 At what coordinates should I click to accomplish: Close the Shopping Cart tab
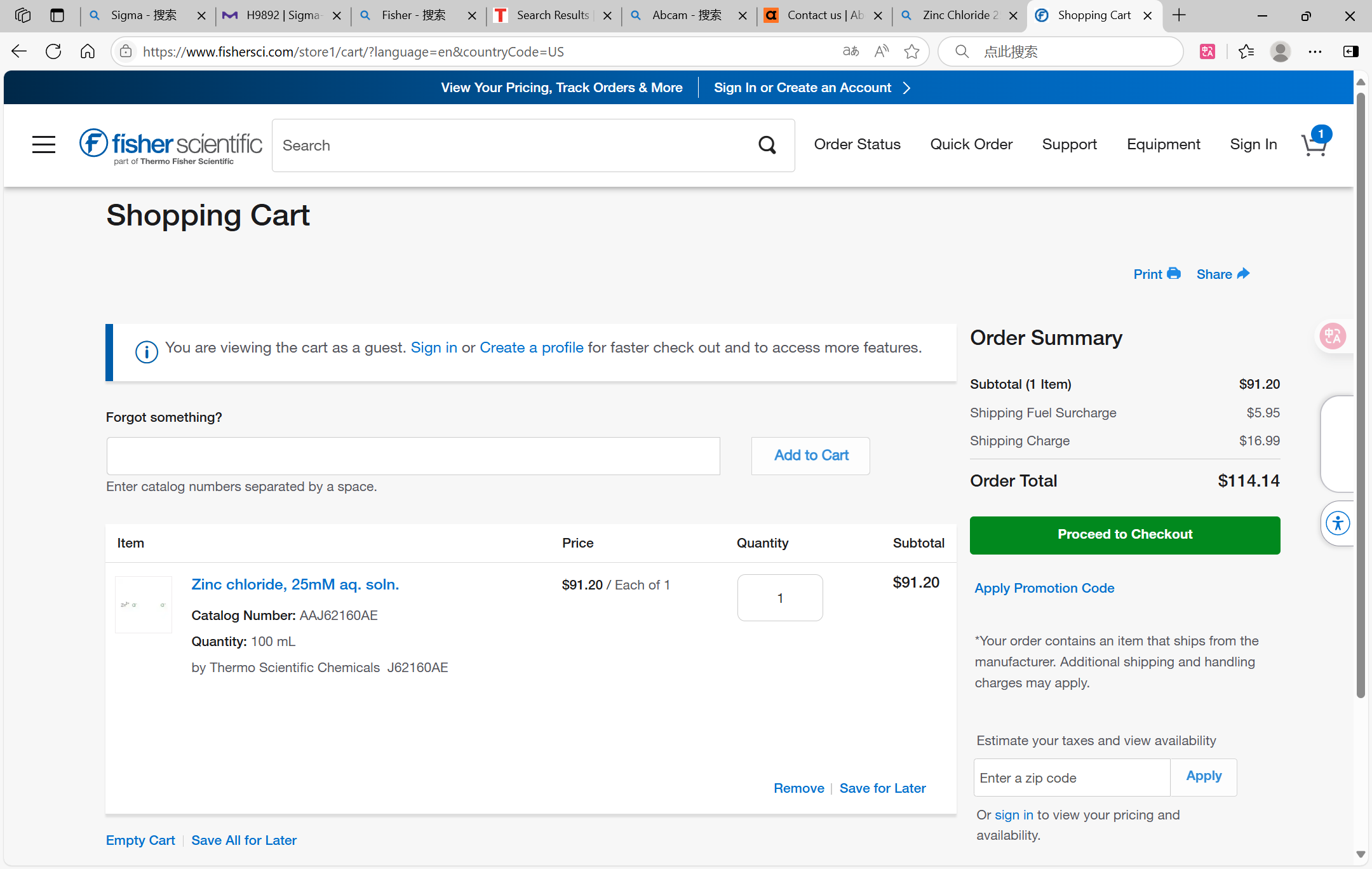click(x=1148, y=15)
